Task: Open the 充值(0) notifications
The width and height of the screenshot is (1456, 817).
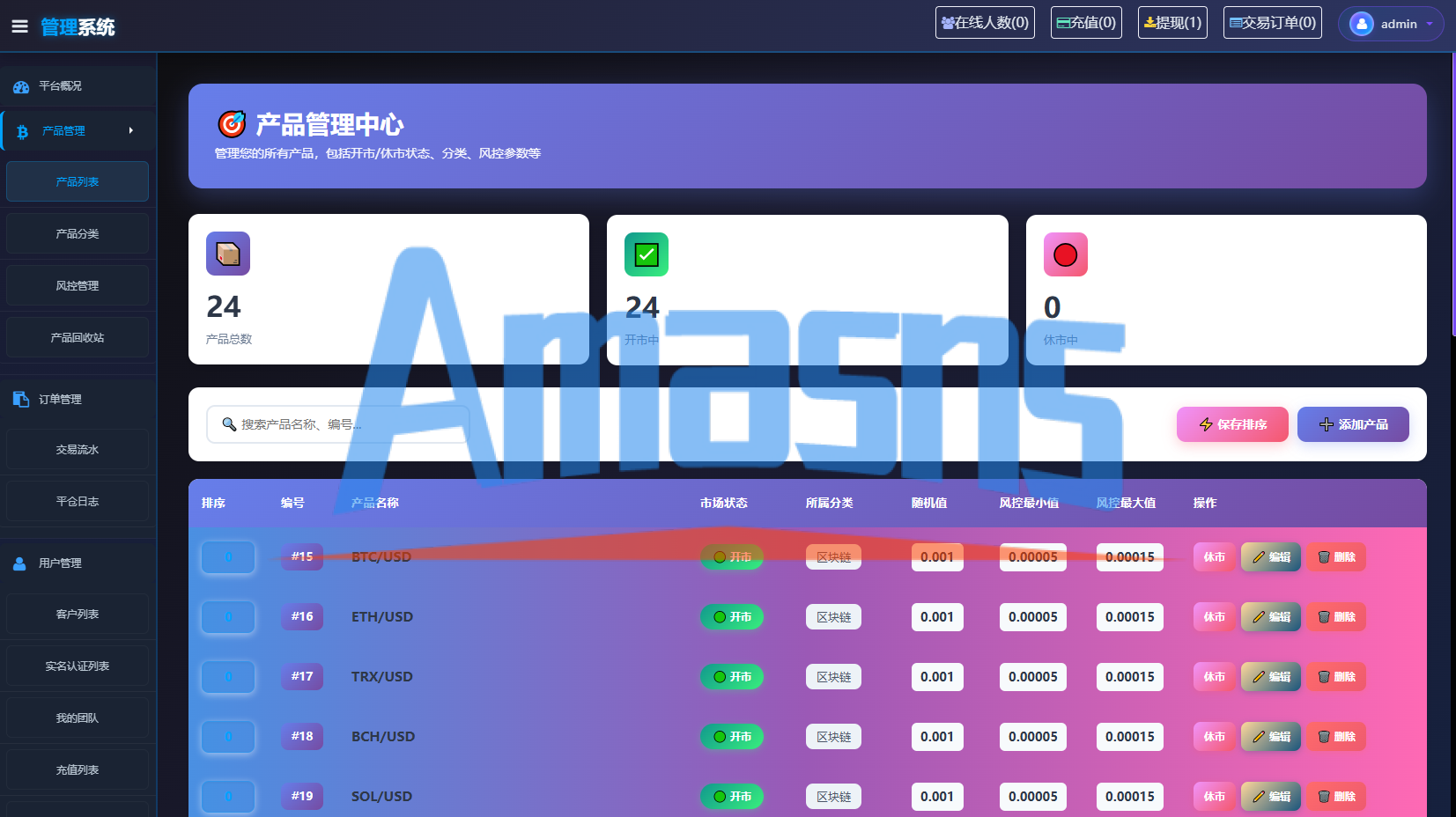Action: tap(1086, 23)
